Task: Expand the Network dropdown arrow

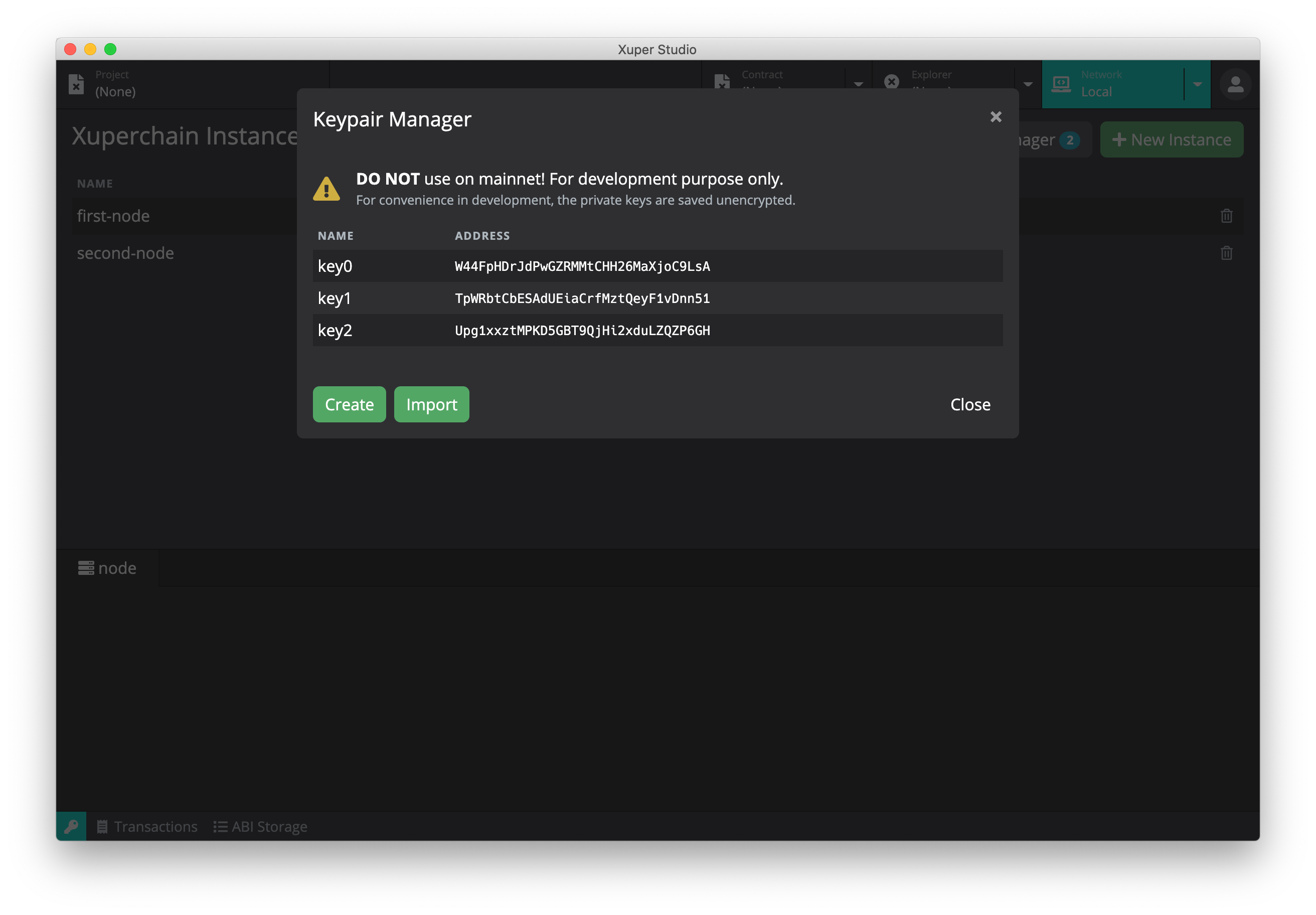Action: click(1197, 84)
